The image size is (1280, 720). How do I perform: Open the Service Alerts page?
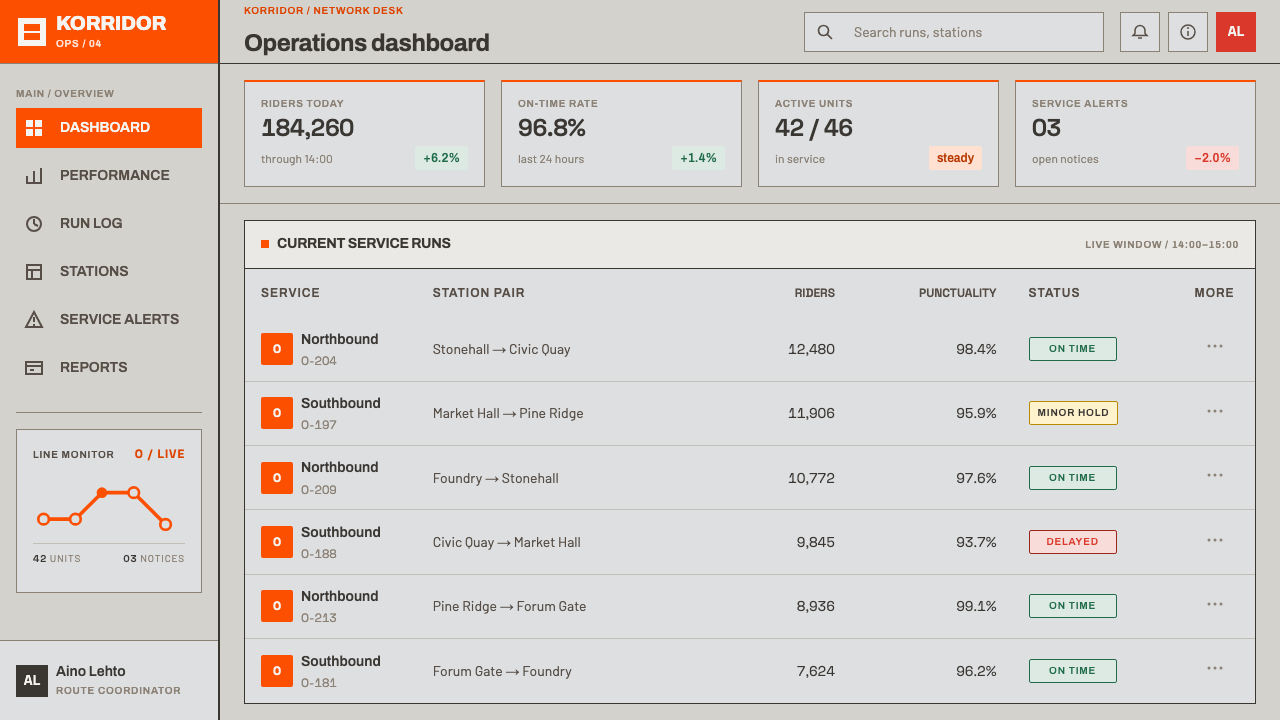109,320
